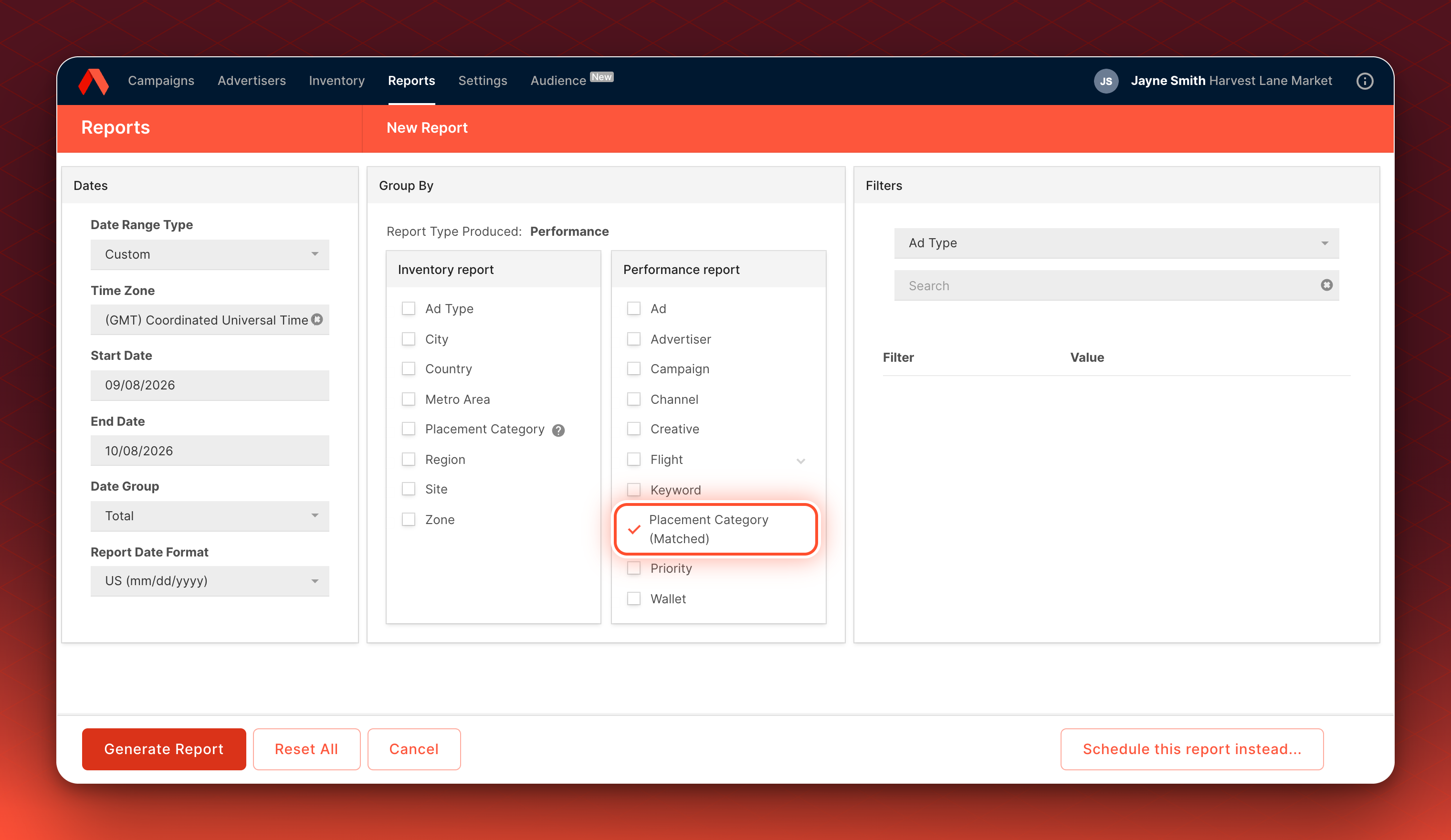Click the JS user avatar
1451x840 pixels.
(1105, 81)
